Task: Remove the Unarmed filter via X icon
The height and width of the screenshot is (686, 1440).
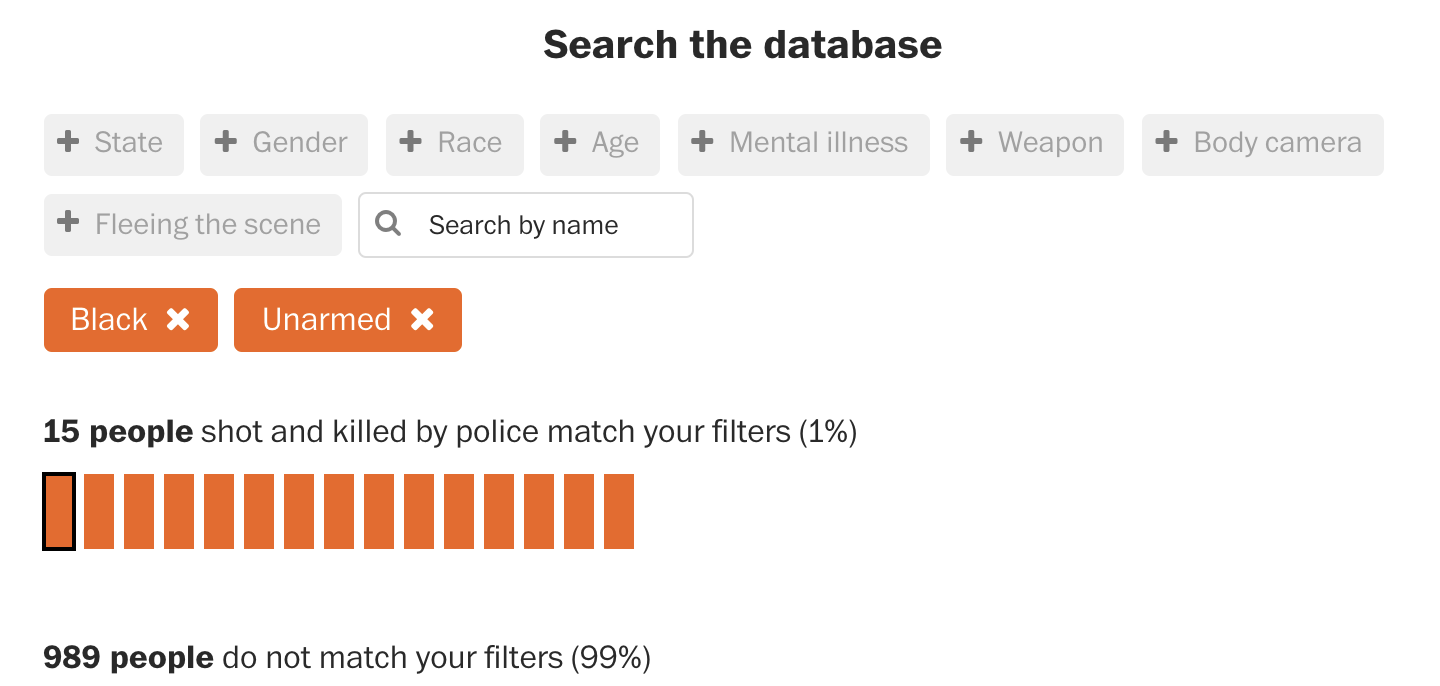Action: [423, 320]
